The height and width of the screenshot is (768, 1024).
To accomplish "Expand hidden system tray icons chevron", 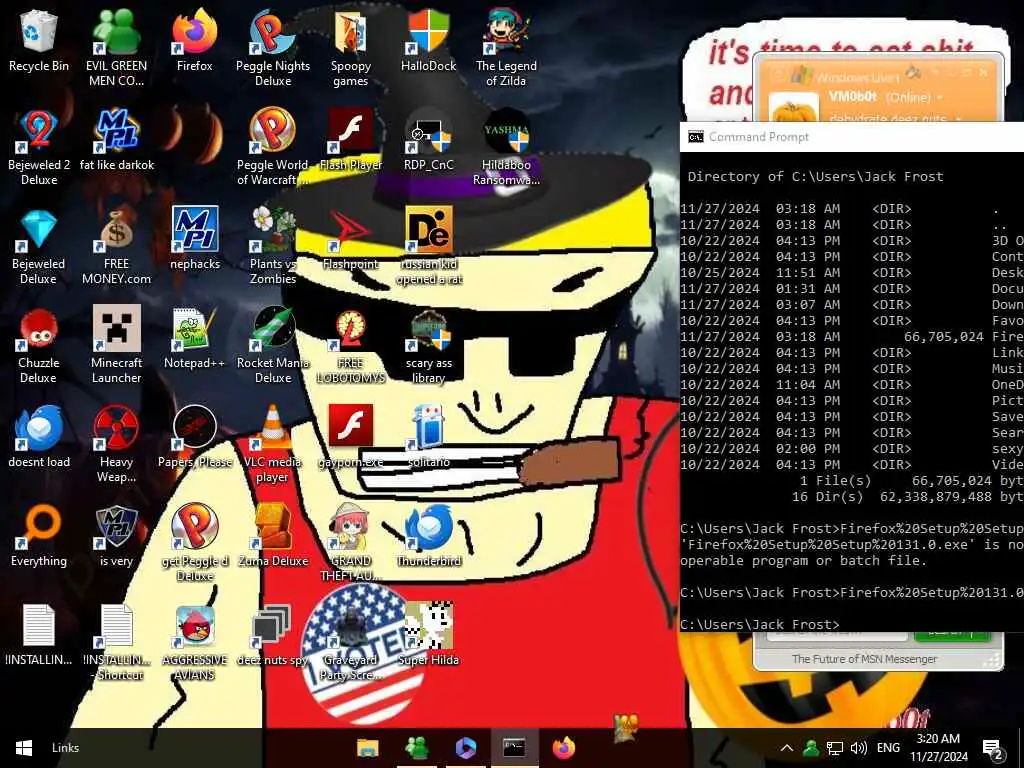I will pos(787,748).
